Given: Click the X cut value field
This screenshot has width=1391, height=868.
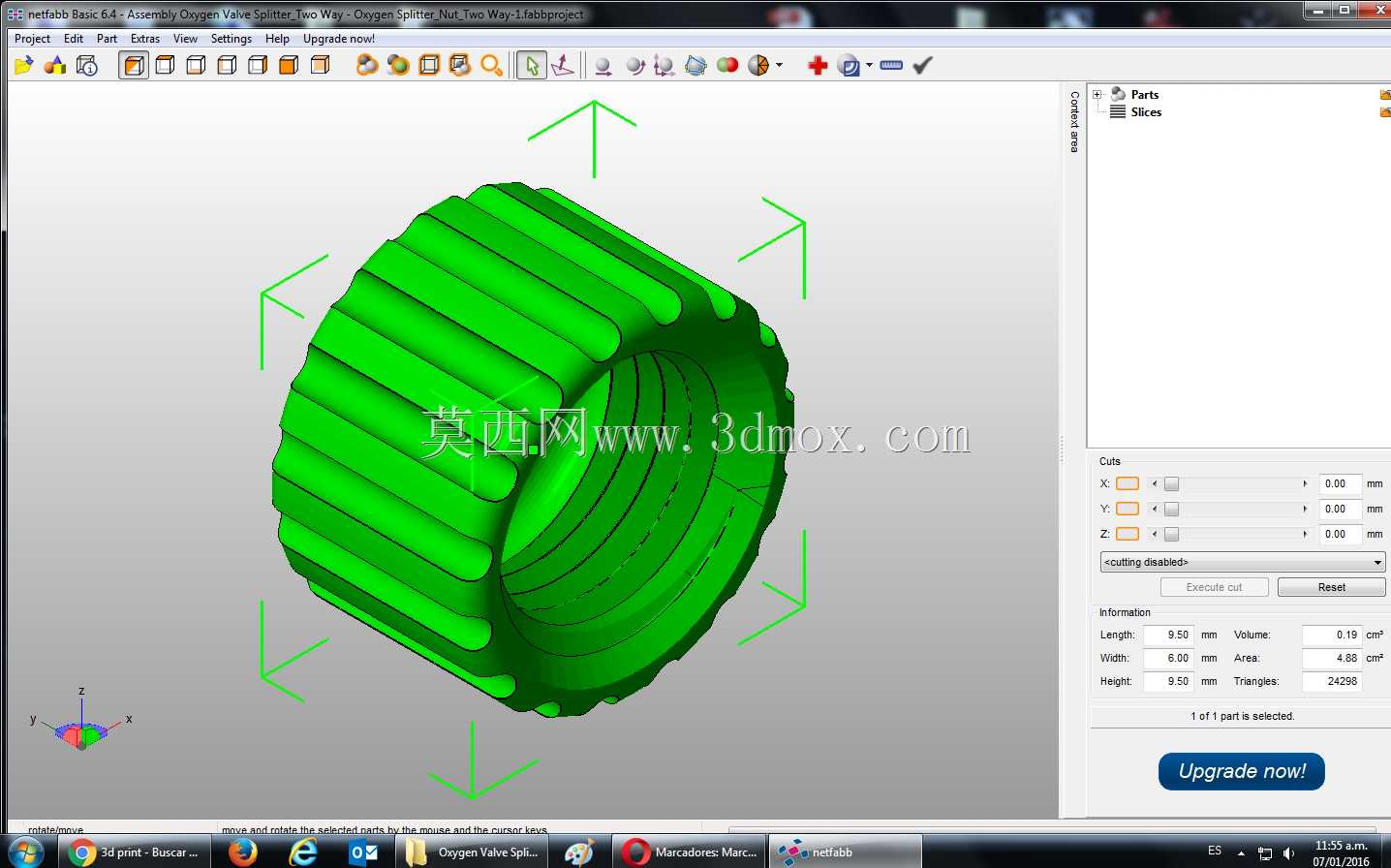Looking at the screenshot, I should (1341, 483).
